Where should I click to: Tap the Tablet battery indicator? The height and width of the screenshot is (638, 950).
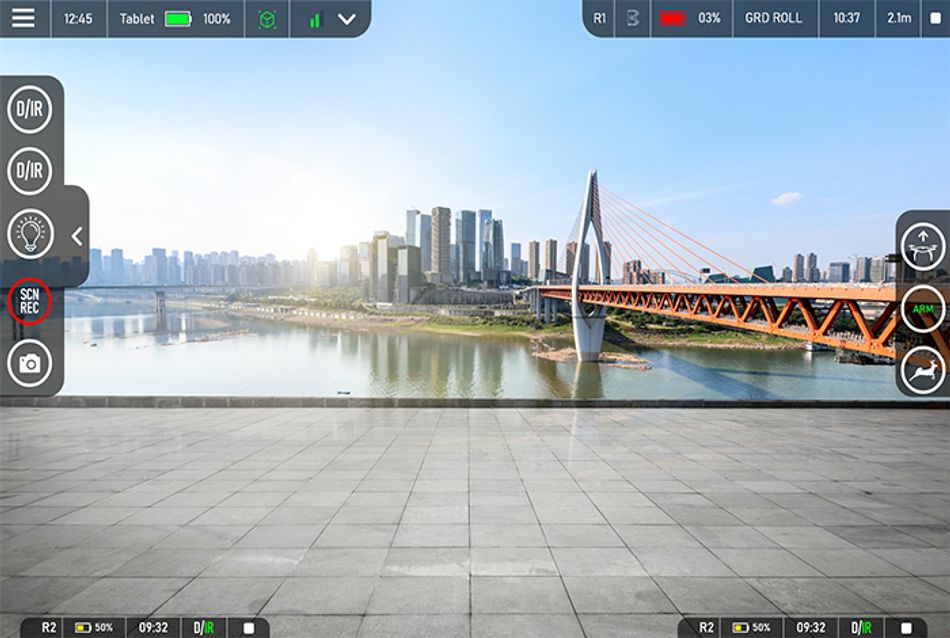(178, 19)
